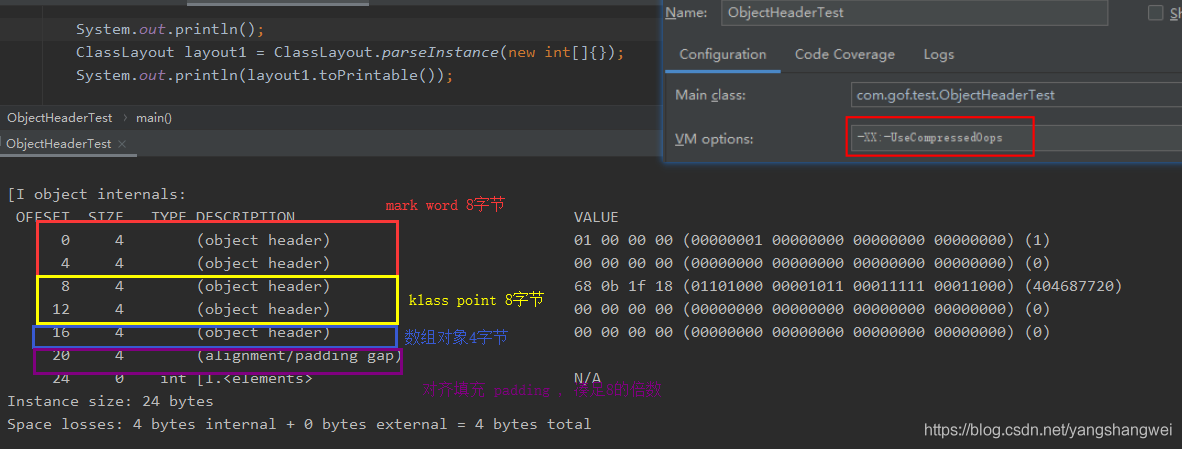Click the 'Instance size: 24 bytes' console line
The image size is (1182, 449).
coord(110,401)
